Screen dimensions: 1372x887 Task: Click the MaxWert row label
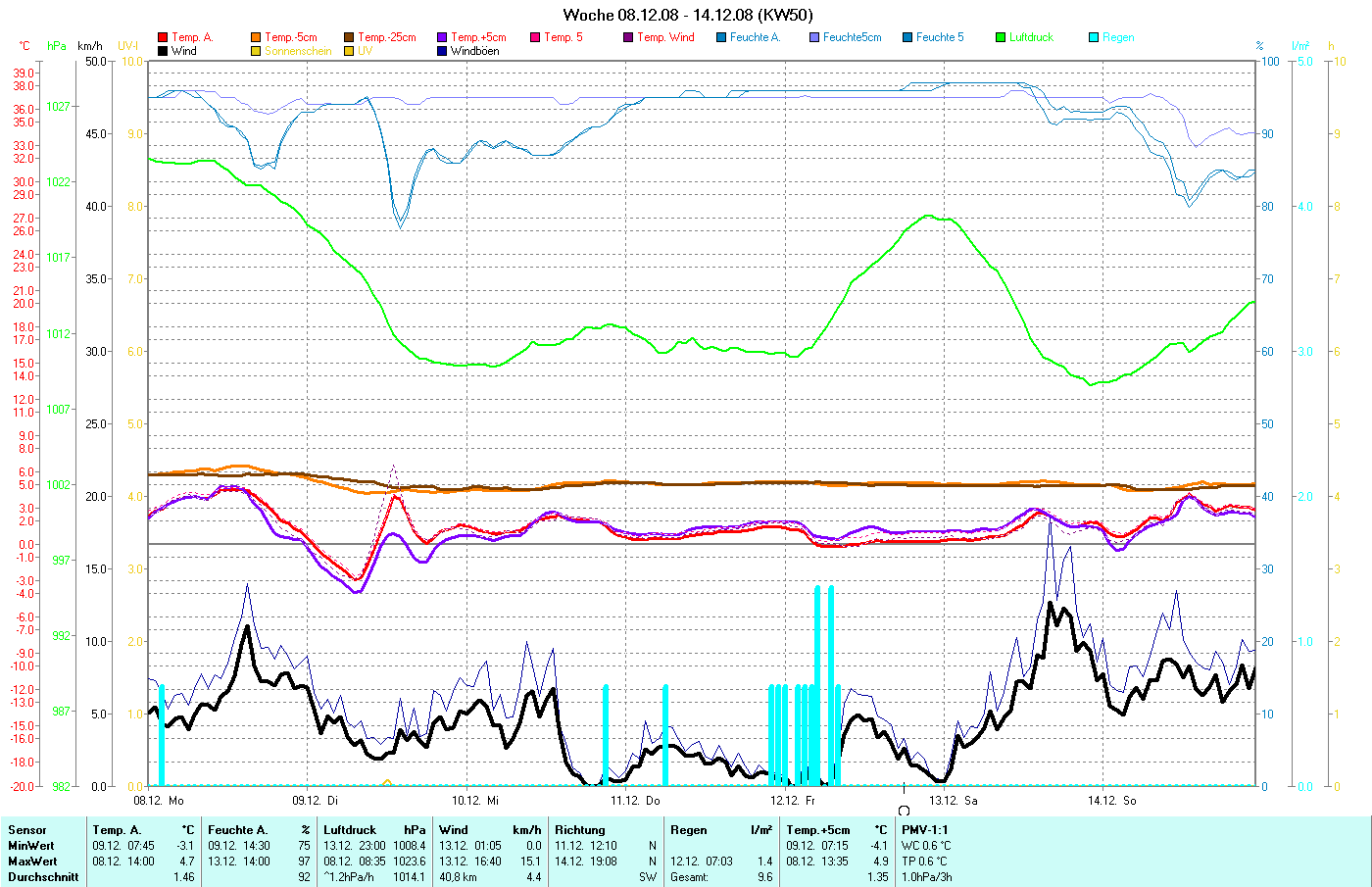pyautogui.click(x=31, y=862)
